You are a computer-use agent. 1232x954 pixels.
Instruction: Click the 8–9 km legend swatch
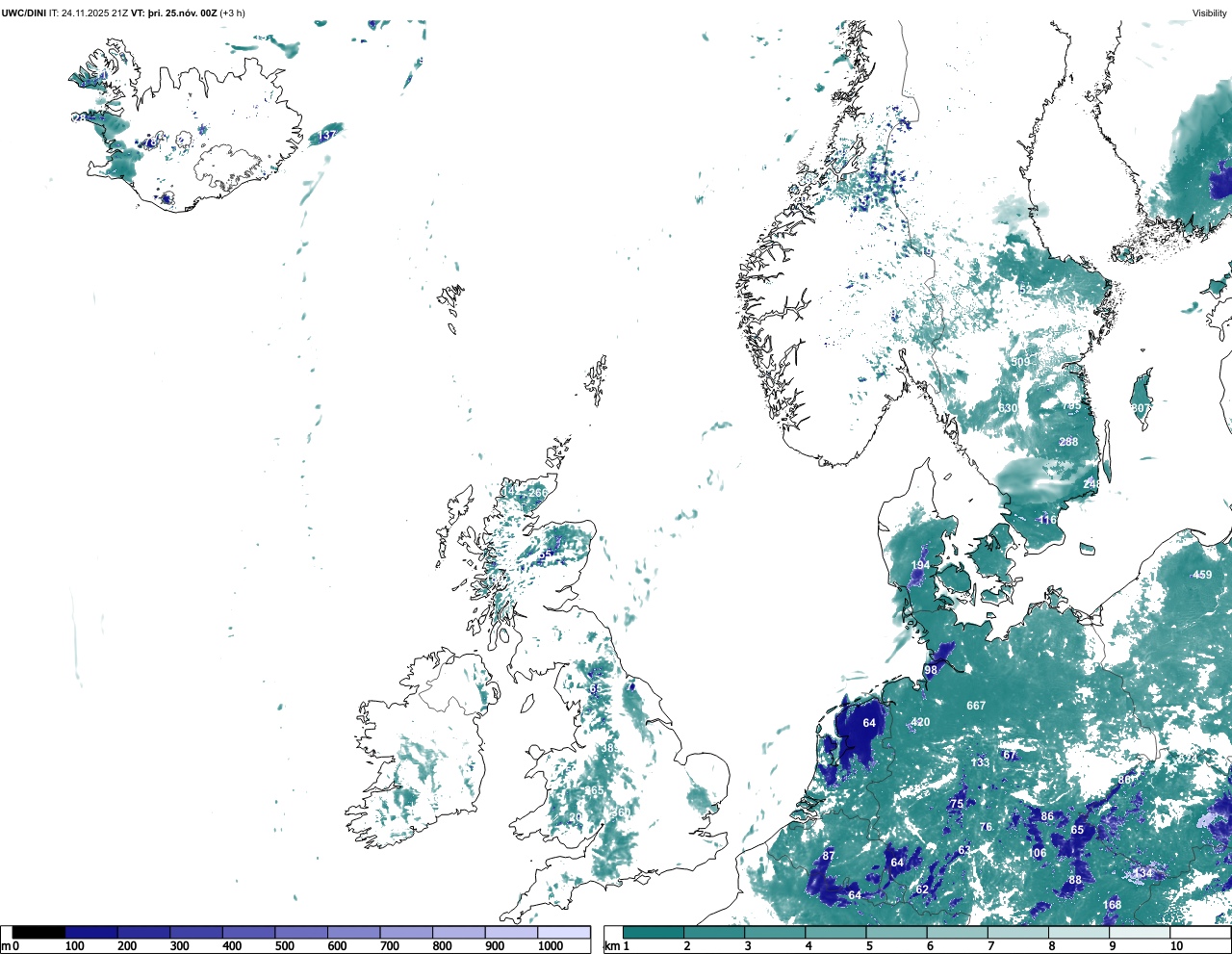(1078, 932)
